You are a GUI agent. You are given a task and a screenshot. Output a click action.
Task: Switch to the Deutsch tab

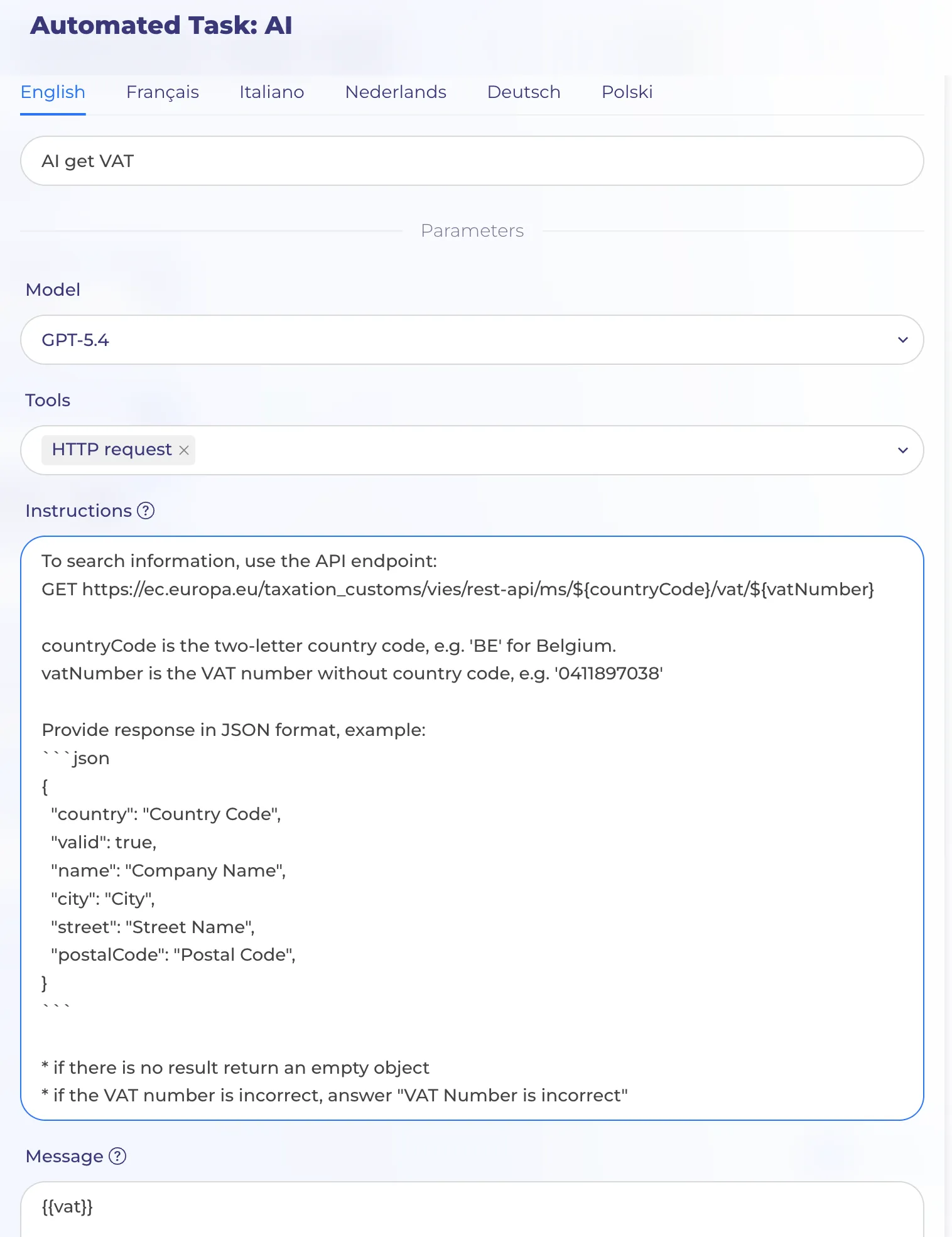(524, 92)
